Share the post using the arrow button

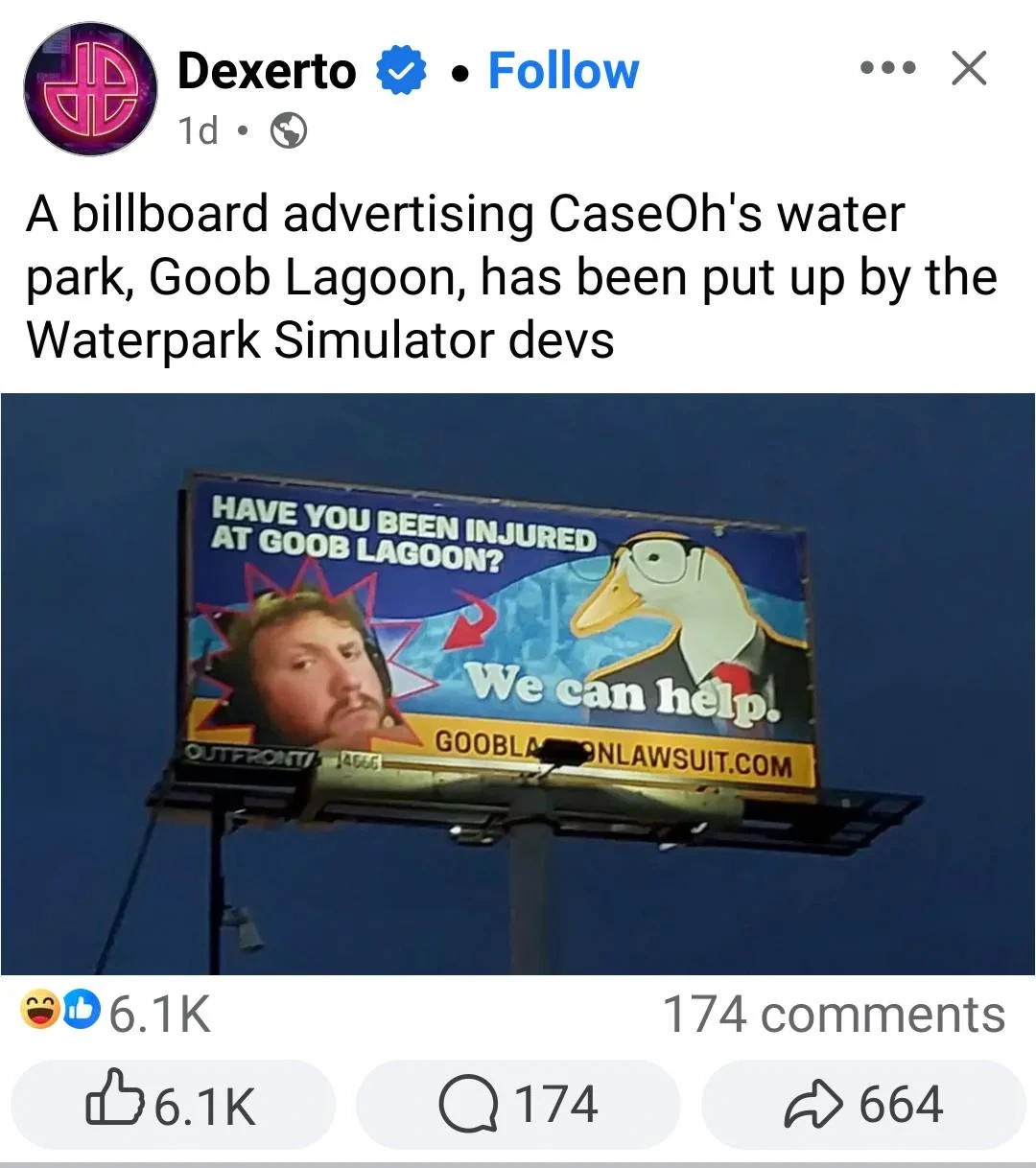[863, 1104]
